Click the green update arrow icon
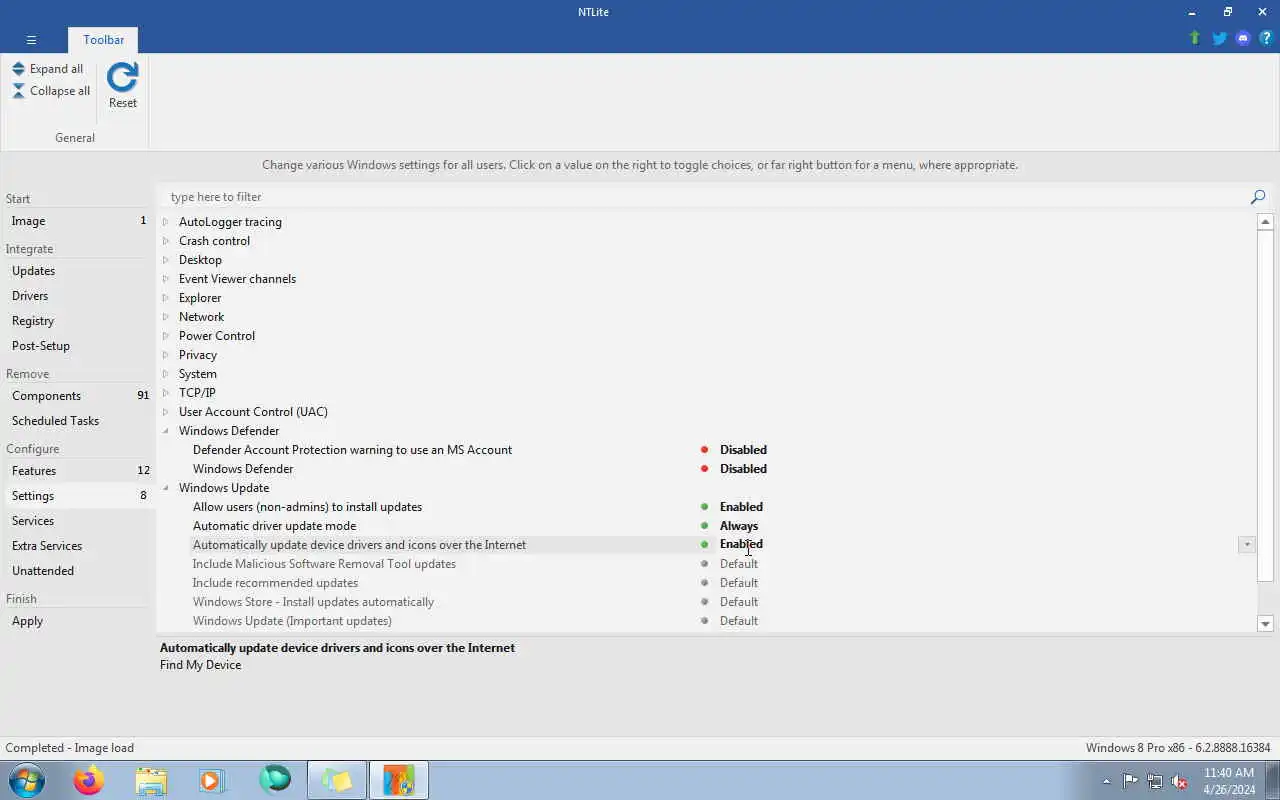 click(1194, 38)
